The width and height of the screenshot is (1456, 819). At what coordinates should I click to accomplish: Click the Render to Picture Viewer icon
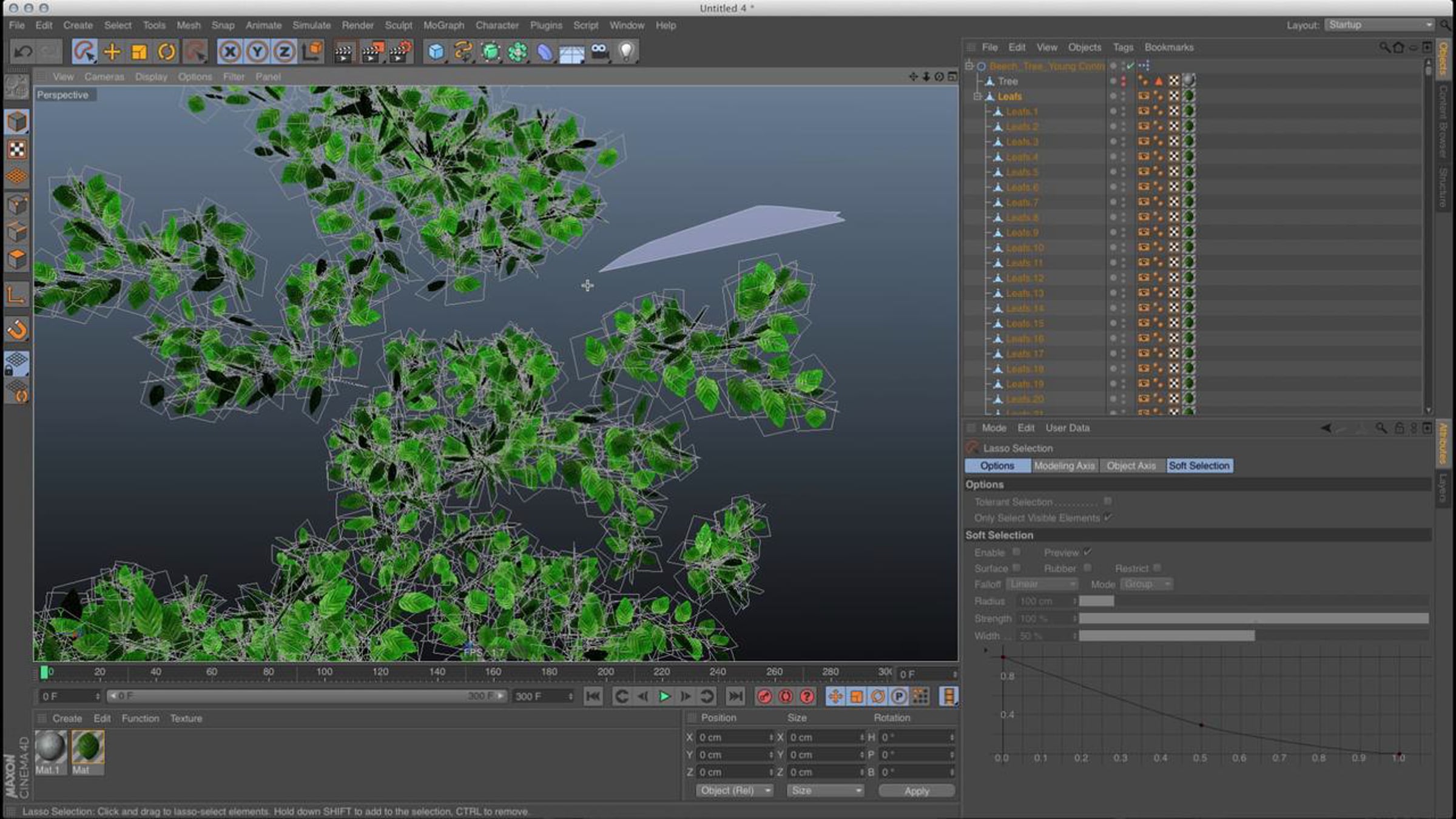click(x=372, y=52)
